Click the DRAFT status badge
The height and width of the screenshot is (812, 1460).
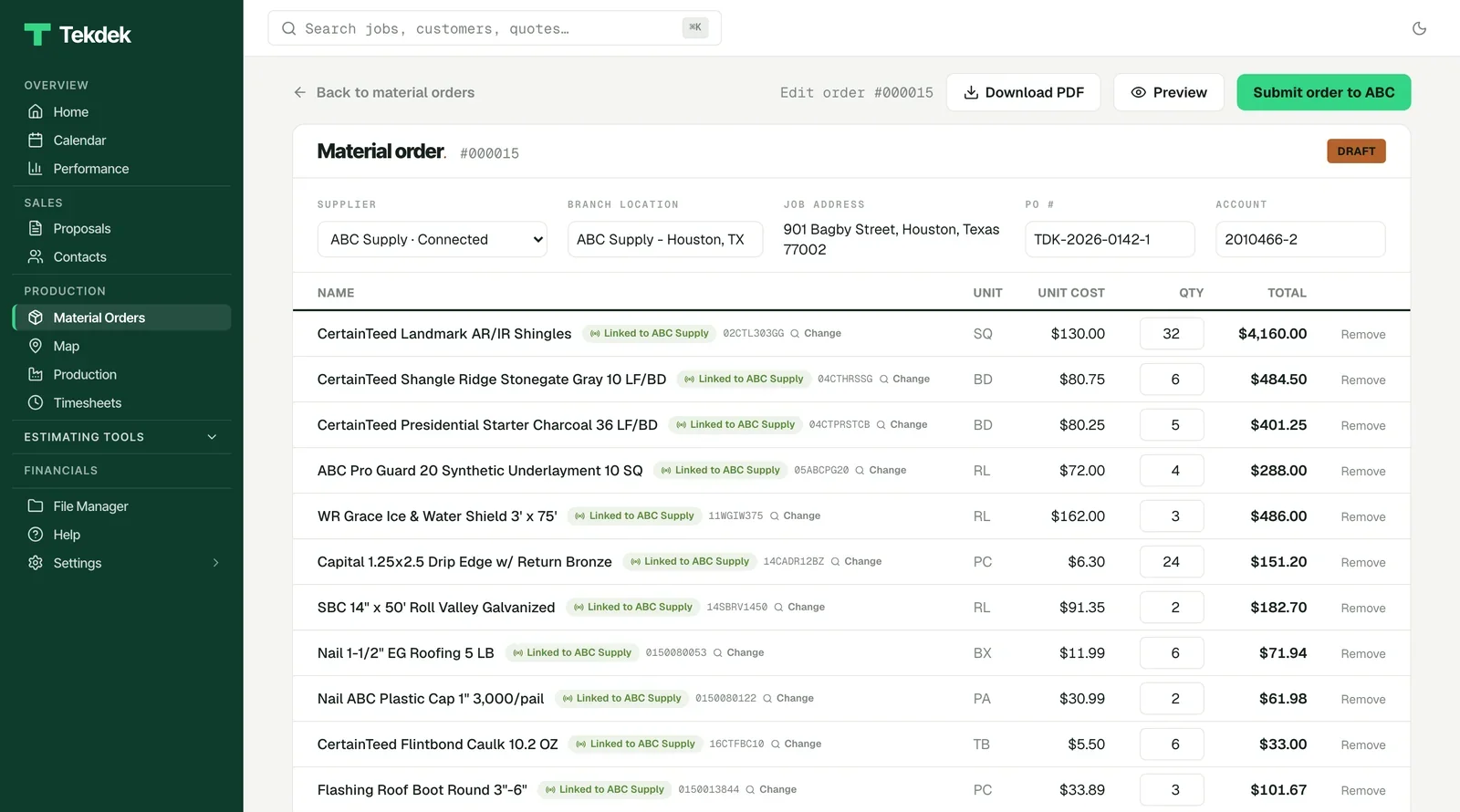pyautogui.click(x=1356, y=151)
